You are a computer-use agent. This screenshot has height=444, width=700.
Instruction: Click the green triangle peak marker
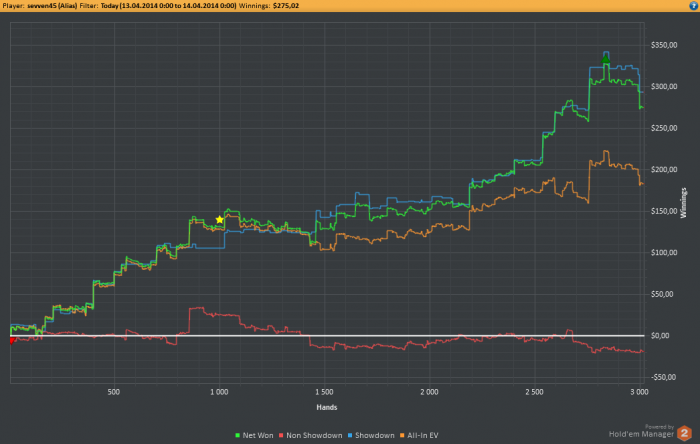tap(605, 59)
